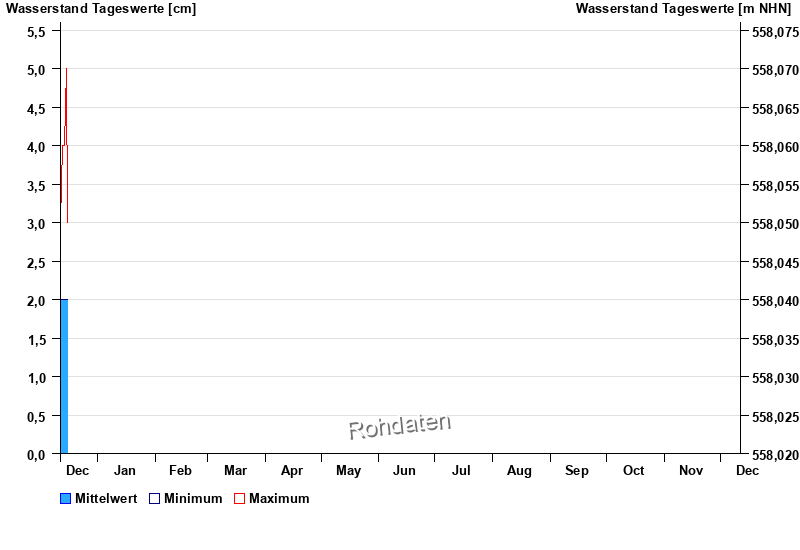Click the 5,0 tick on the left axis
800x550 pixels.
(36, 70)
